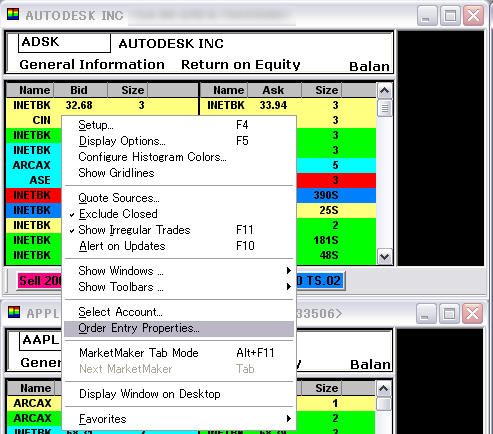Expand the Show Toolbars submenu
The width and height of the screenshot is (493, 434).
click(x=179, y=287)
